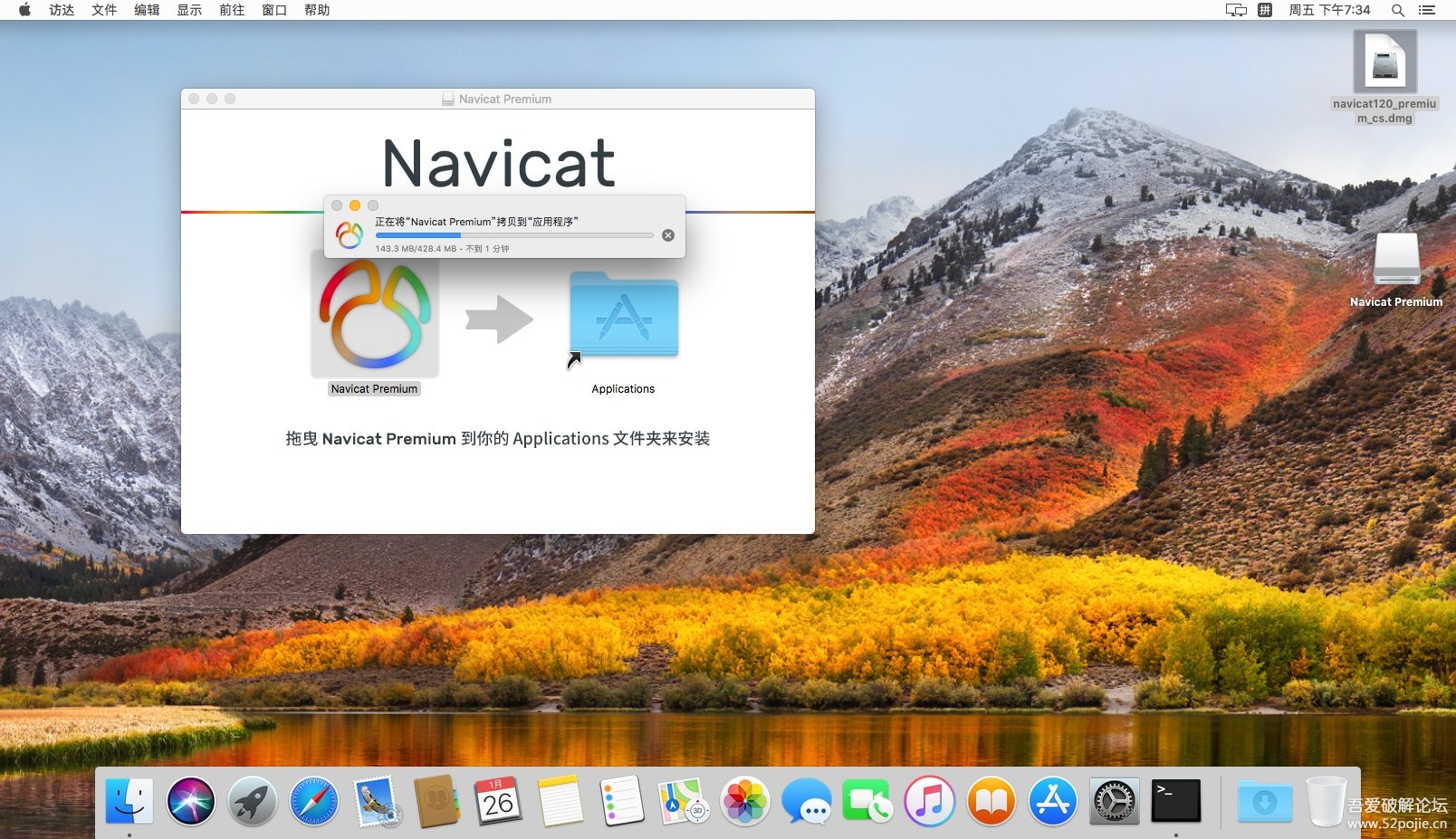Select the Navicat Premium app icon in installer
1456x839 pixels.
[x=375, y=314]
